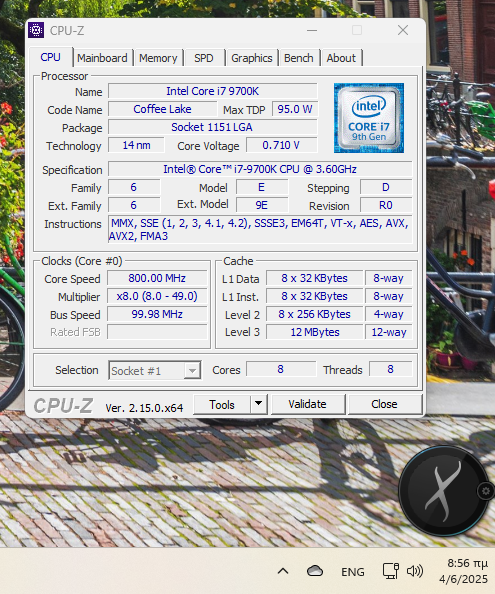
Task: Go to the Bench tab
Action: click(x=298, y=58)
